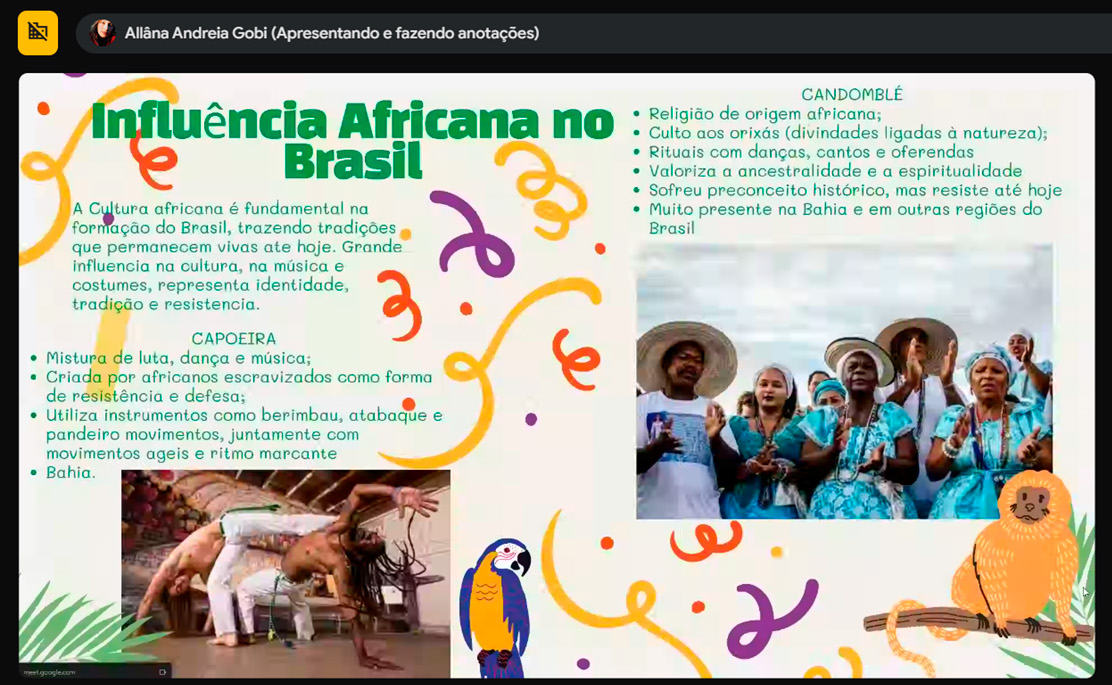1112x685 pixels.
Task: Click Allâna Andreia Gobi's profile avatar
Action: [102, 33]
